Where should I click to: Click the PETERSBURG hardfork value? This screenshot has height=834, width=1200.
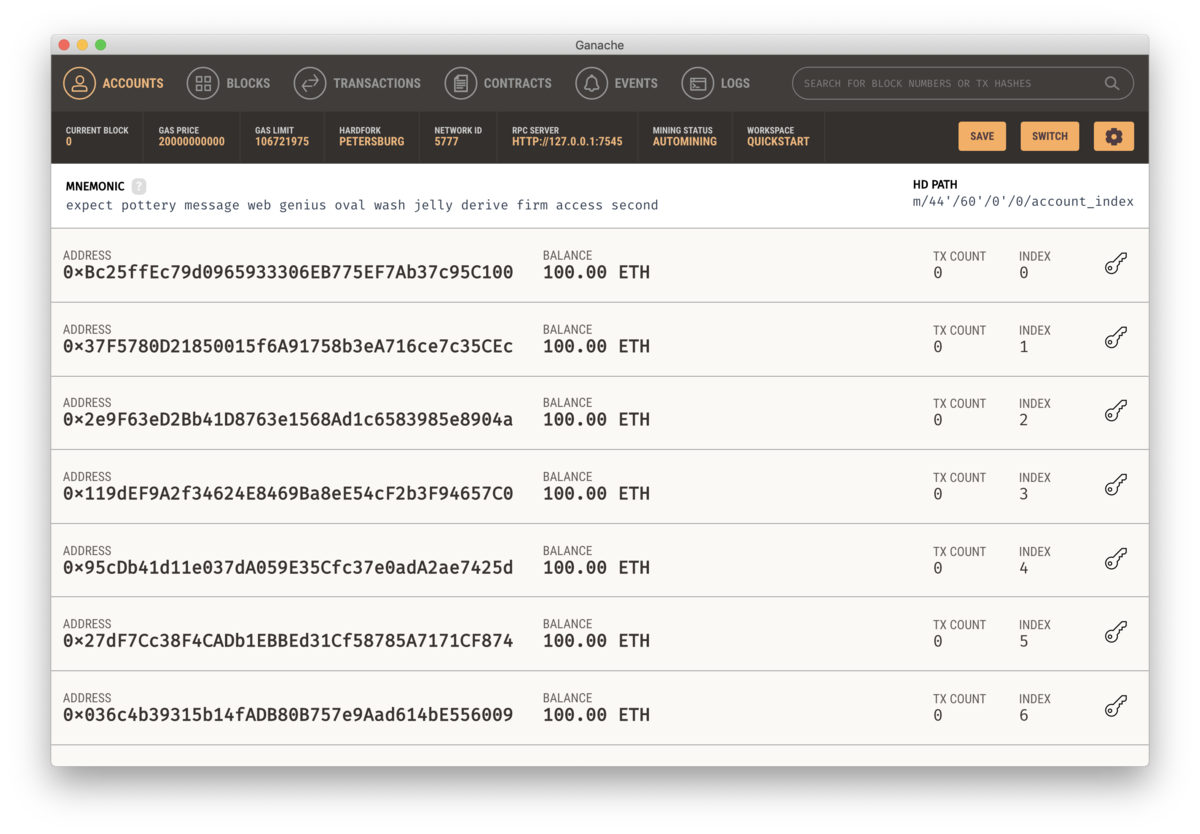coord(372,142)
